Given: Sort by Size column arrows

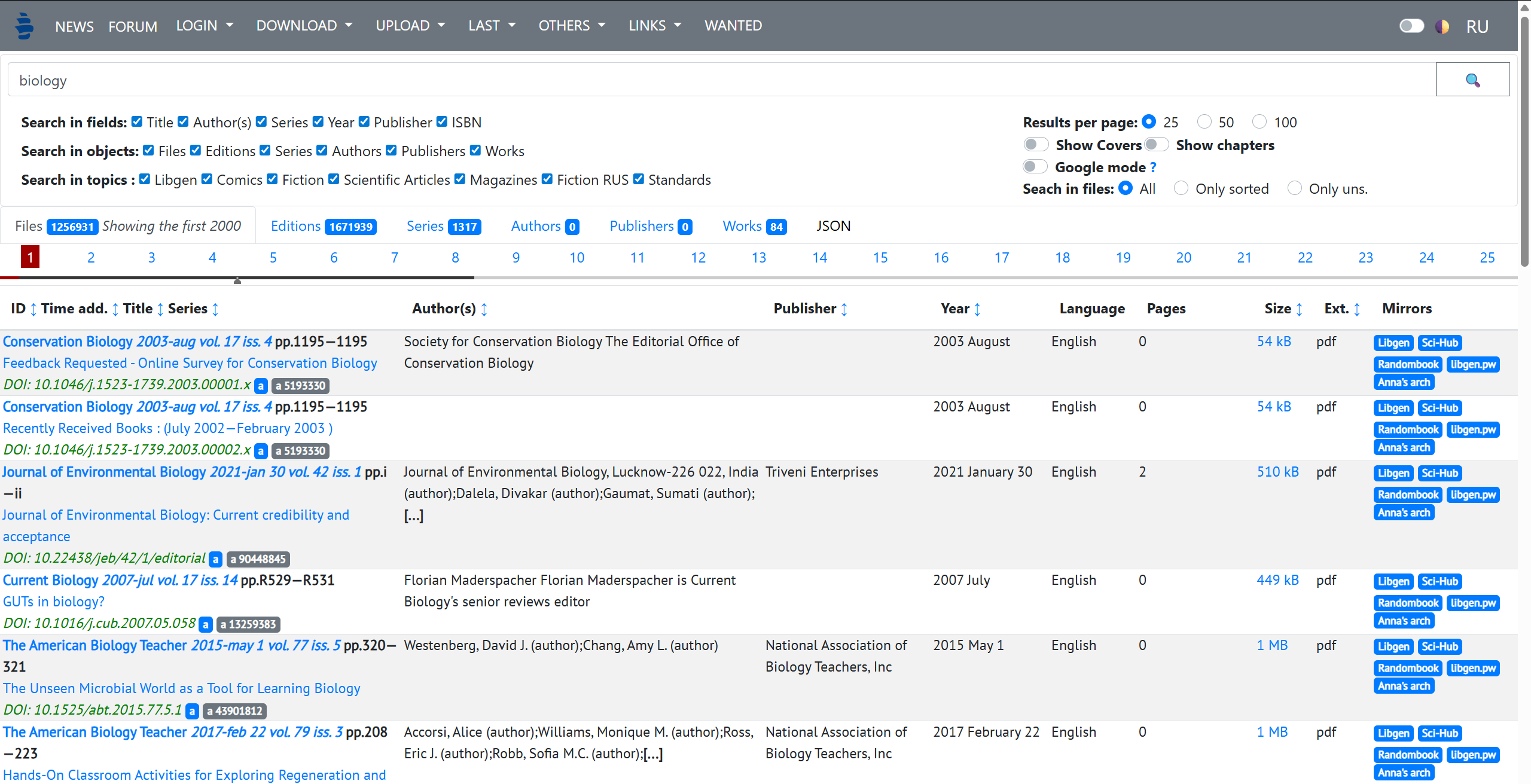Looking at the screenshot, I should (1299, 309).
